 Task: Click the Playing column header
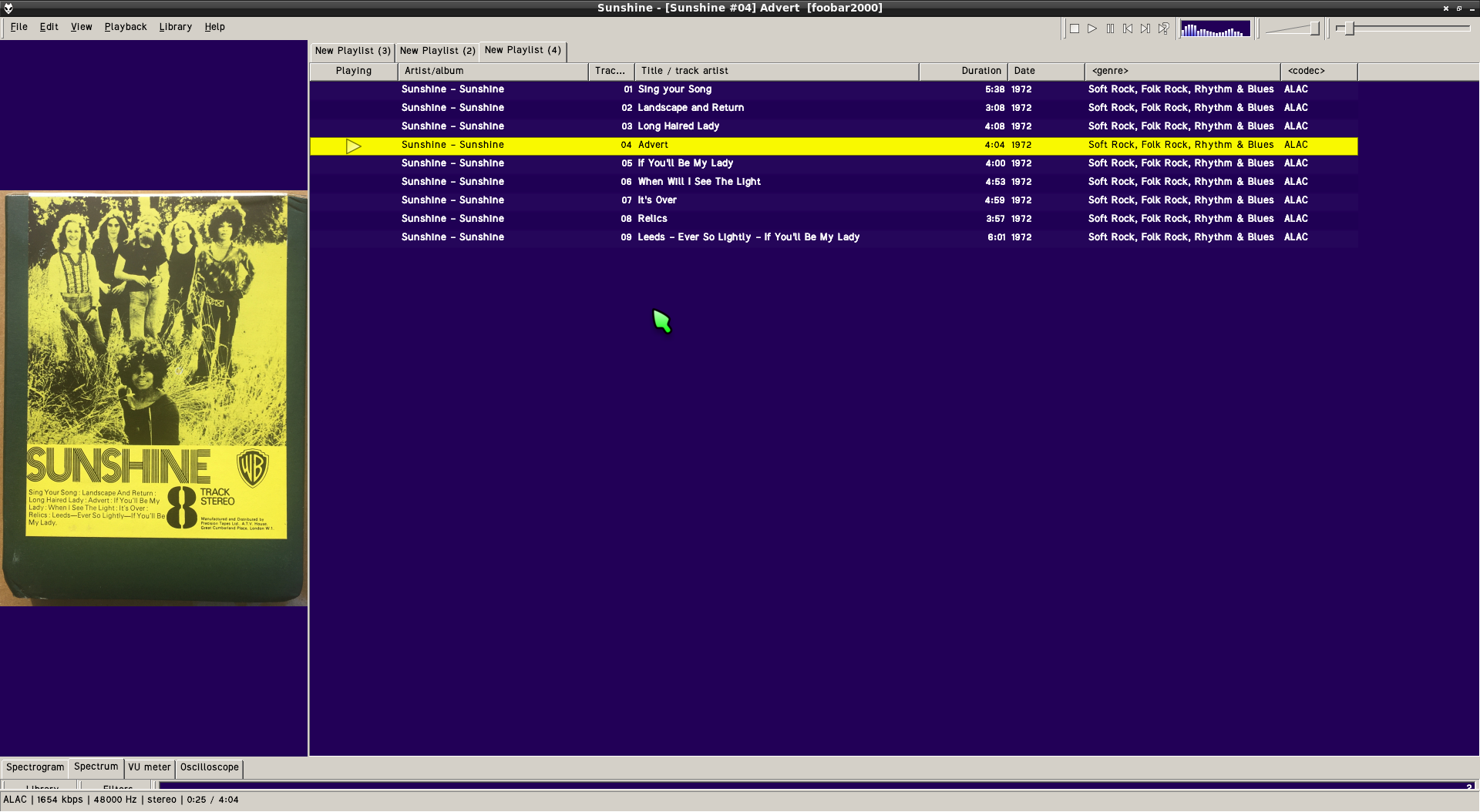(x=354, y=72)
